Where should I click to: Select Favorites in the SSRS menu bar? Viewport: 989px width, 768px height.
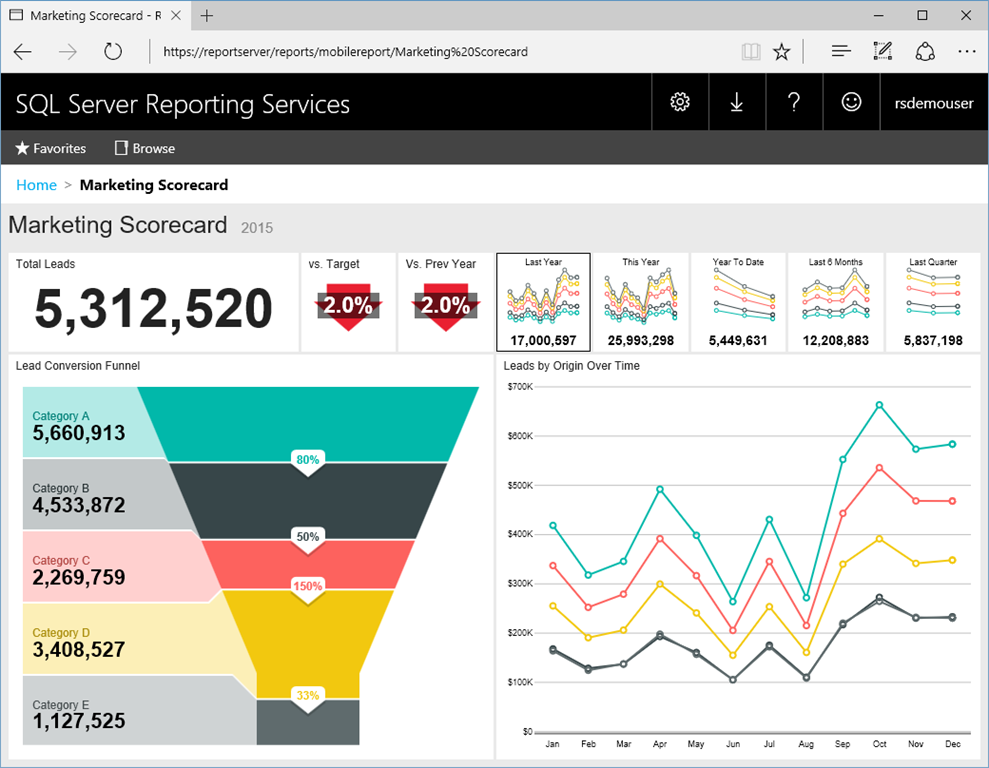(49, 148)
